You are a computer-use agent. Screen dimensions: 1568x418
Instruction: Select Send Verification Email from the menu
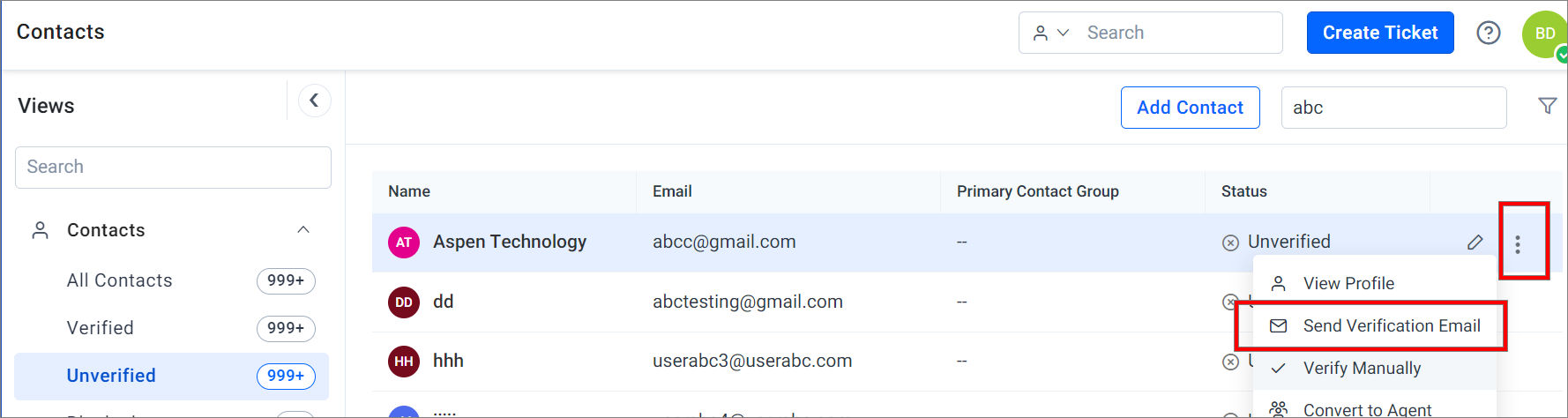click(1375, 326)
